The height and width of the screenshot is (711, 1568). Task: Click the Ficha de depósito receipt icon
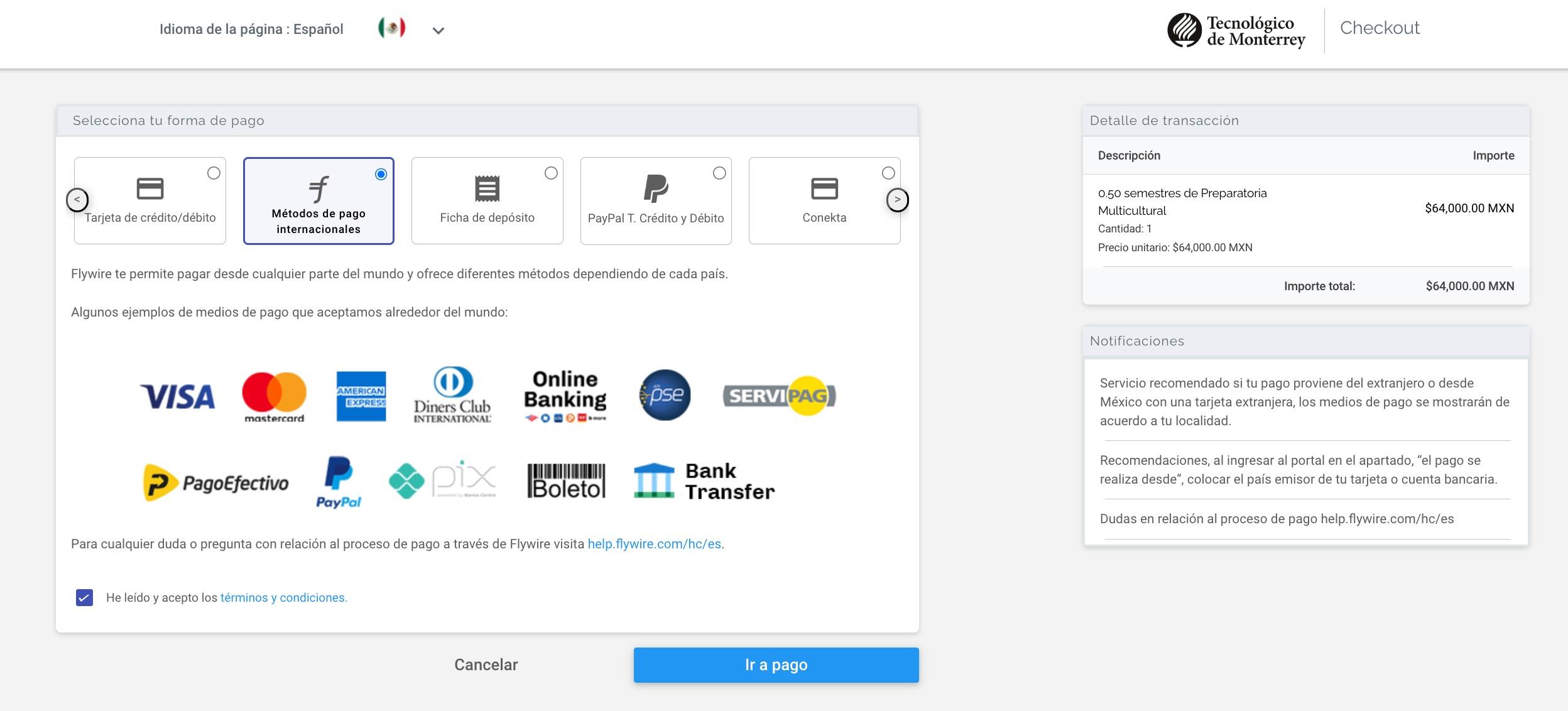coord(487,188)
